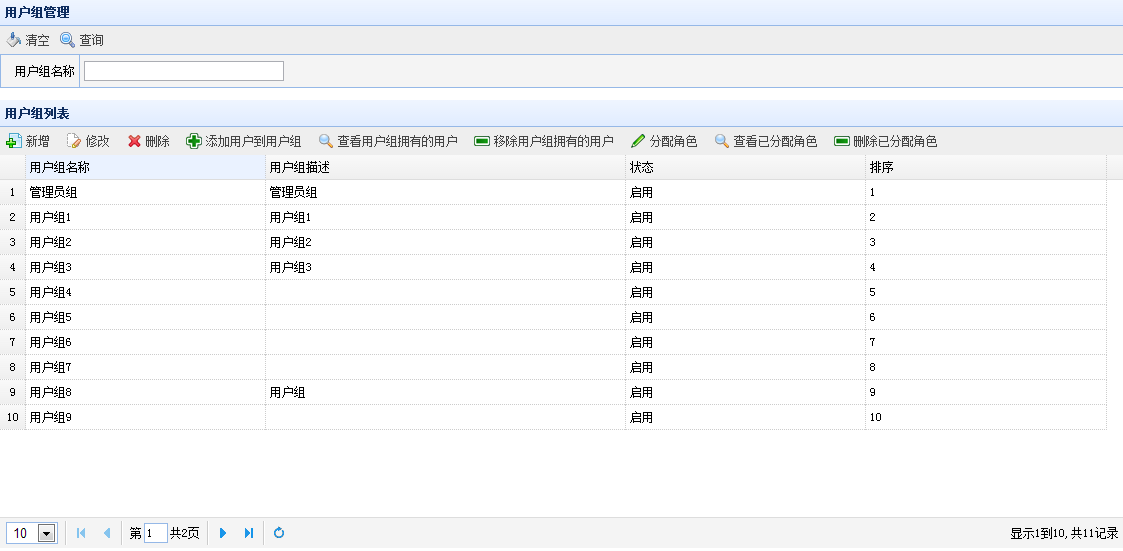The height and width of the screenshot is (551, 1123).
Task: Go to previous page arrow
Action: pyautogui.click(x=107, y=533)
